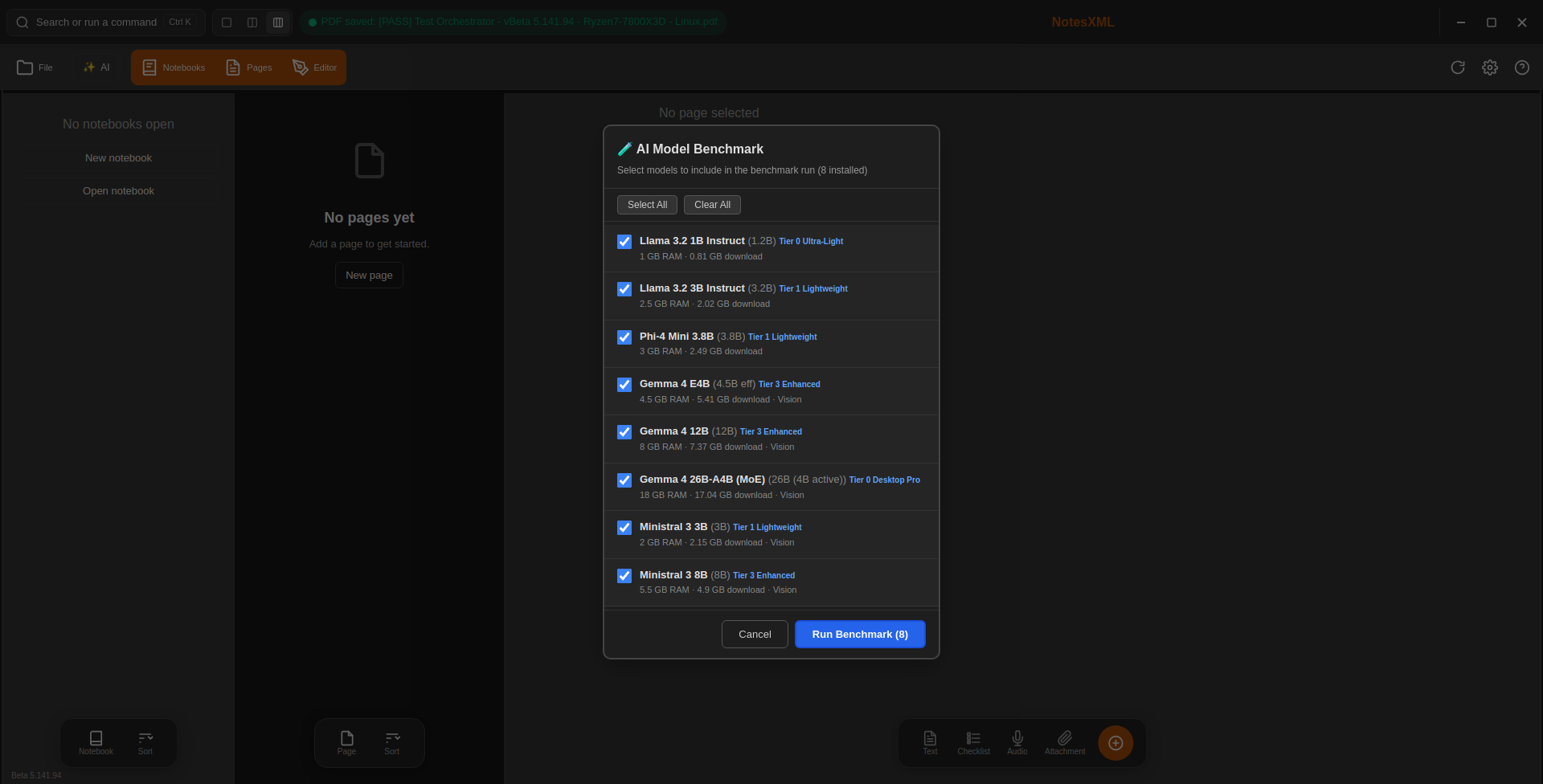This screenshot has width=1543, height=784.
Task: Click the orange plus add button
Action: point(1115,743)
